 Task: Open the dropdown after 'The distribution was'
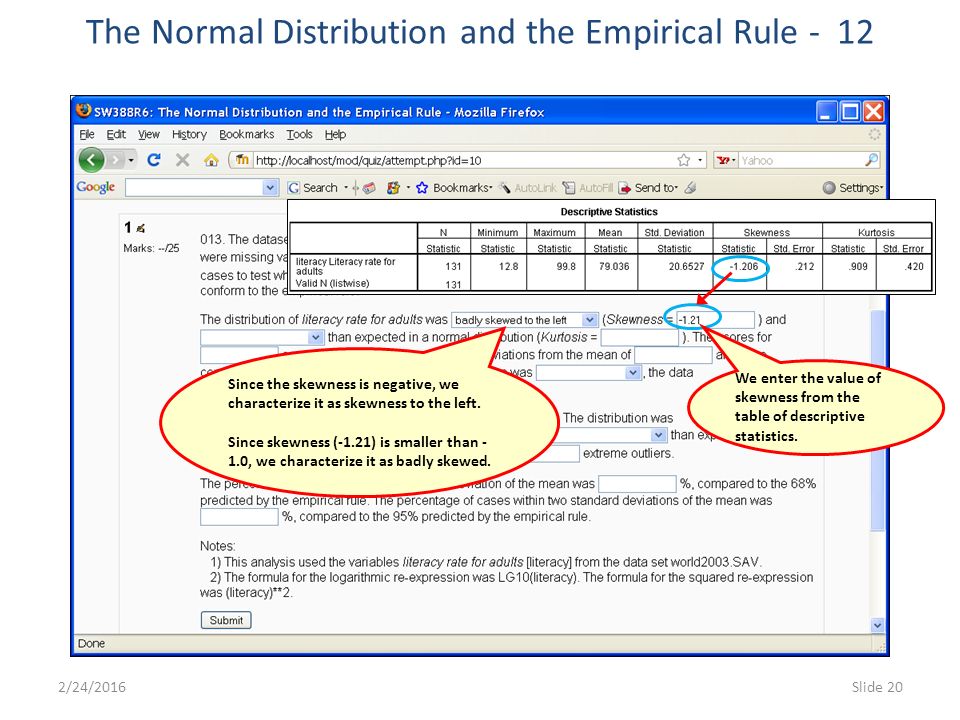(x=612, y=435)
